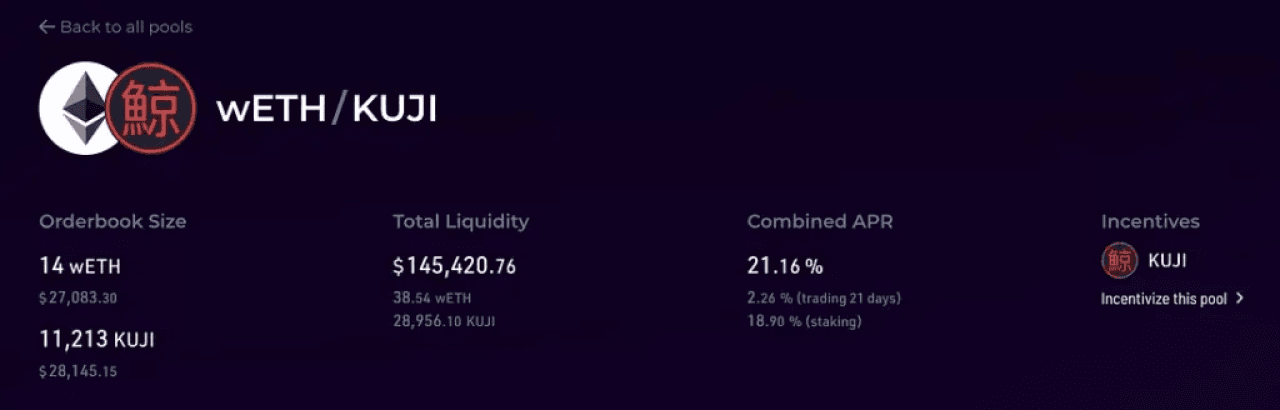Click the 2.26 % trading APR line
The height and width of the screenshot is (410, 1280).
tap(824, 298)
